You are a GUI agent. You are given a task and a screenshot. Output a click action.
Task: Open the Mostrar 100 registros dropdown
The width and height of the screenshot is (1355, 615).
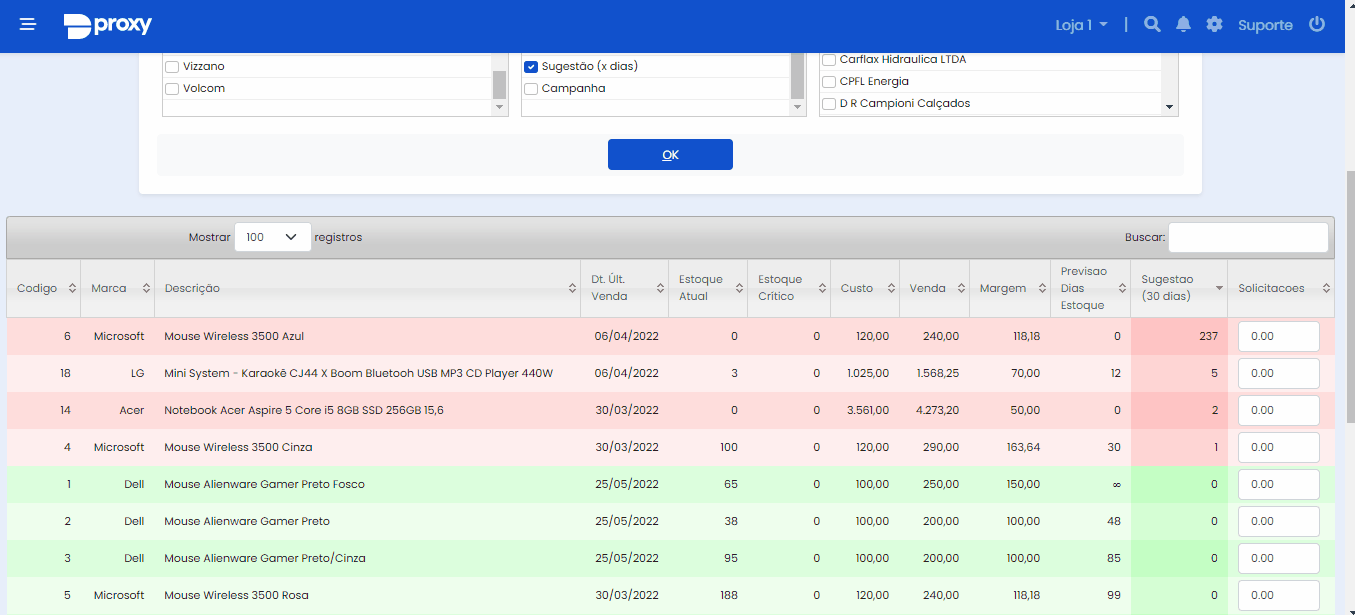point(272,237)
